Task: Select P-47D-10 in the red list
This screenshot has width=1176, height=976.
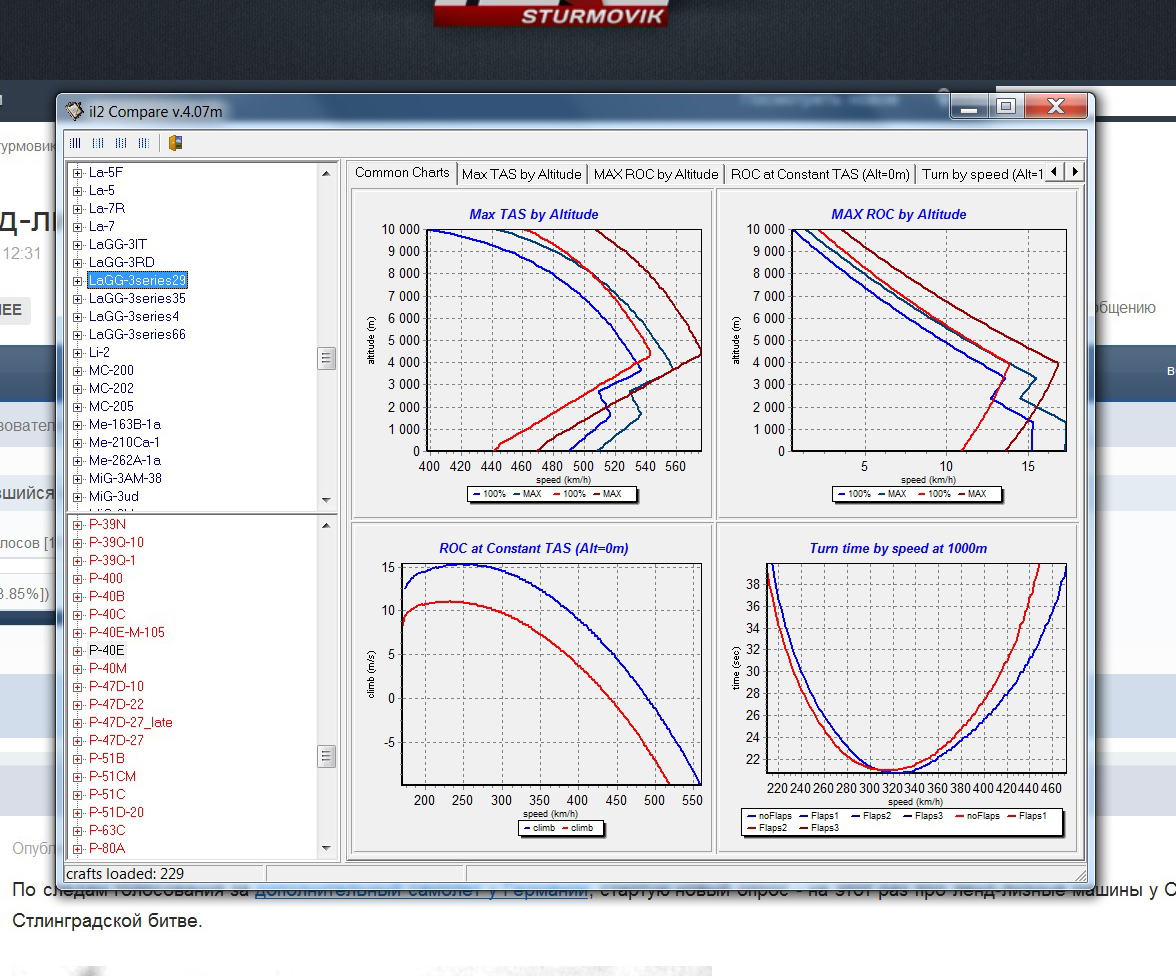Action: coord(116,686)
